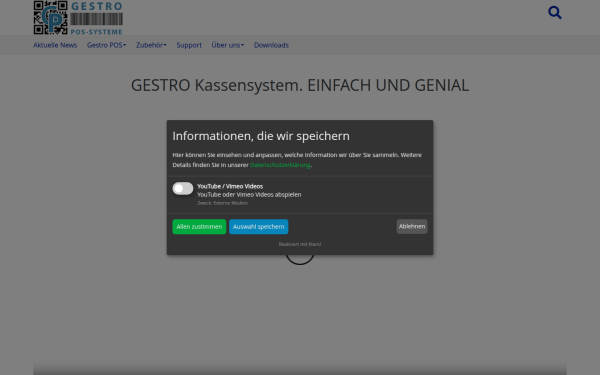
Task: Open Aktuelle News menu item
Action: pyautogui.click(x=55, y=45)
